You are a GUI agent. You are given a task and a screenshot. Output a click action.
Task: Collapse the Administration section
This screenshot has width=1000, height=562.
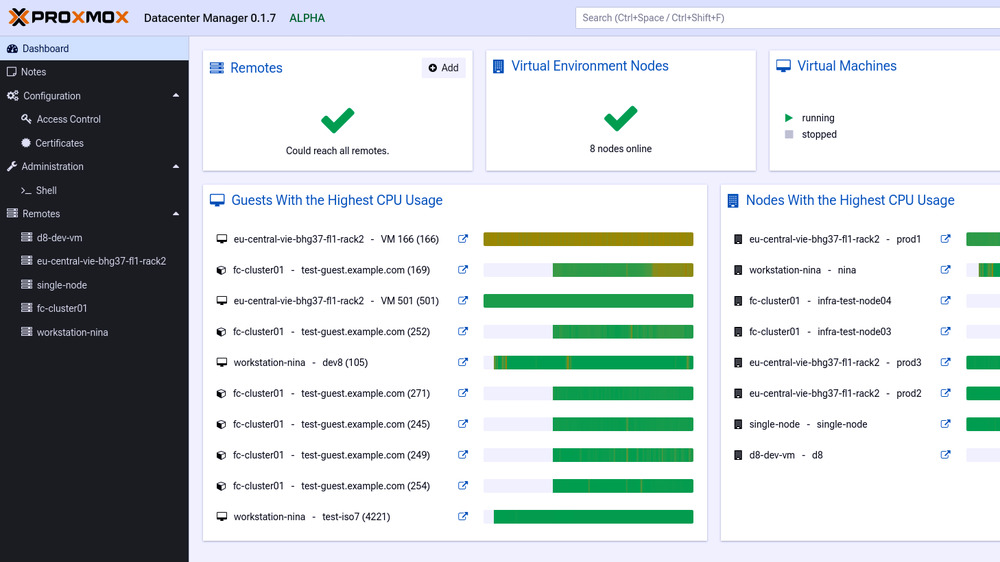click(176, 167)
